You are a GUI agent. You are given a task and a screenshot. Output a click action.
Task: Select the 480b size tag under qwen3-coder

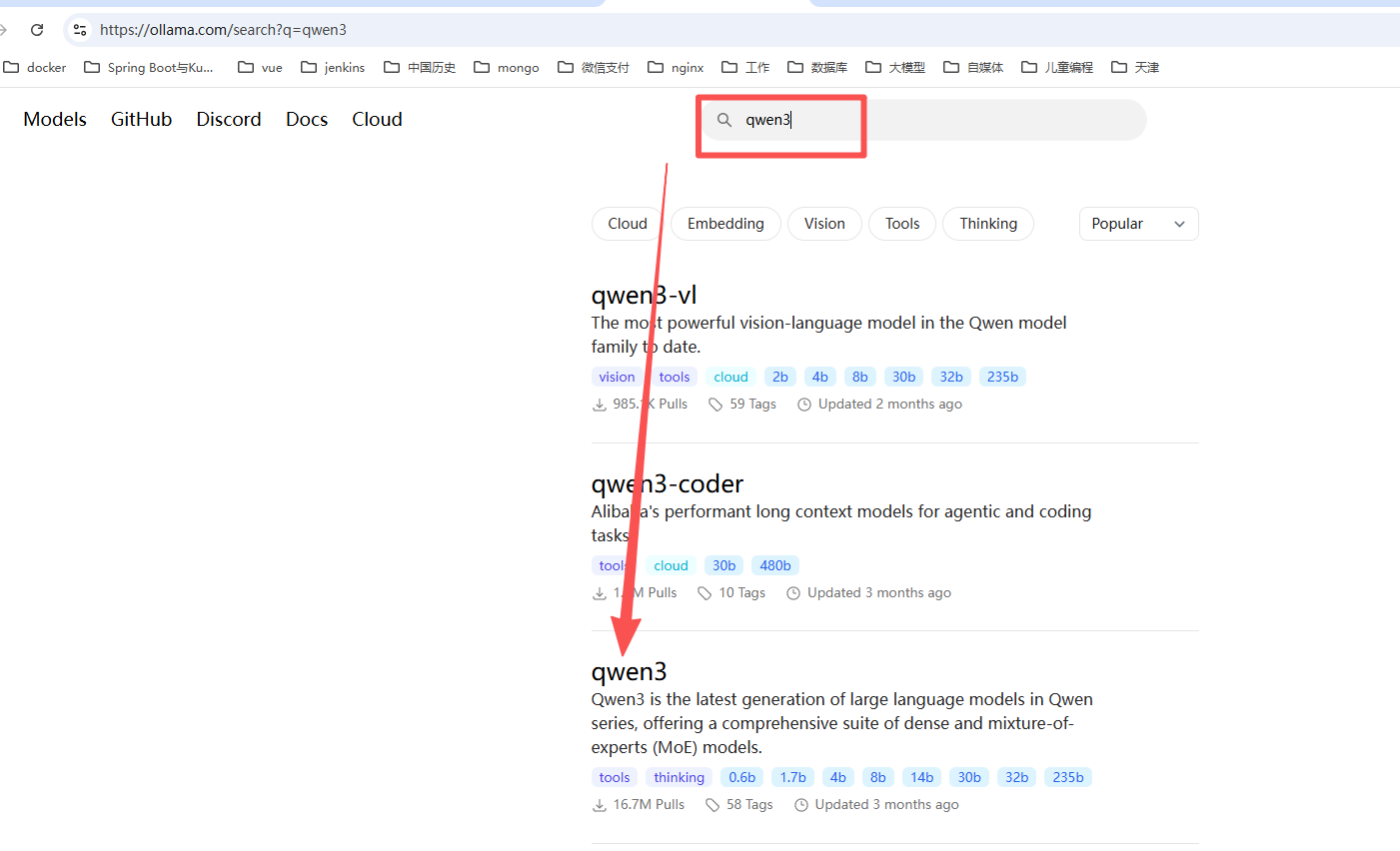pos(775,565)
